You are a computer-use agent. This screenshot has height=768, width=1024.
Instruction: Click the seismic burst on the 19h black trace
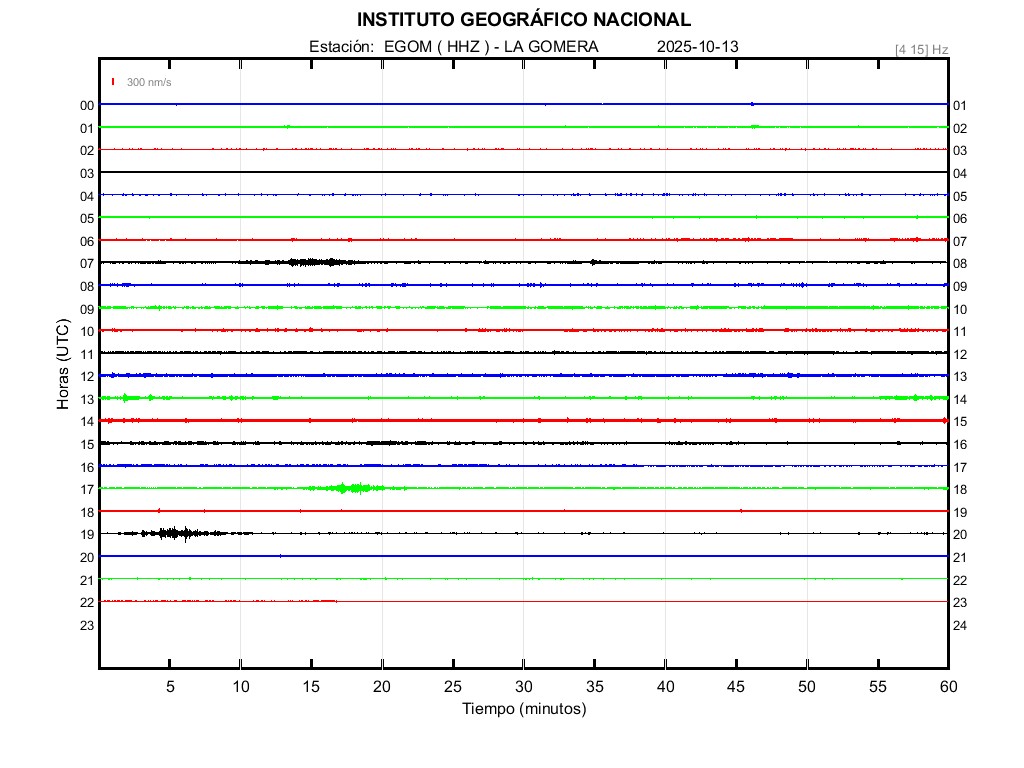click(x=175, y=533)
